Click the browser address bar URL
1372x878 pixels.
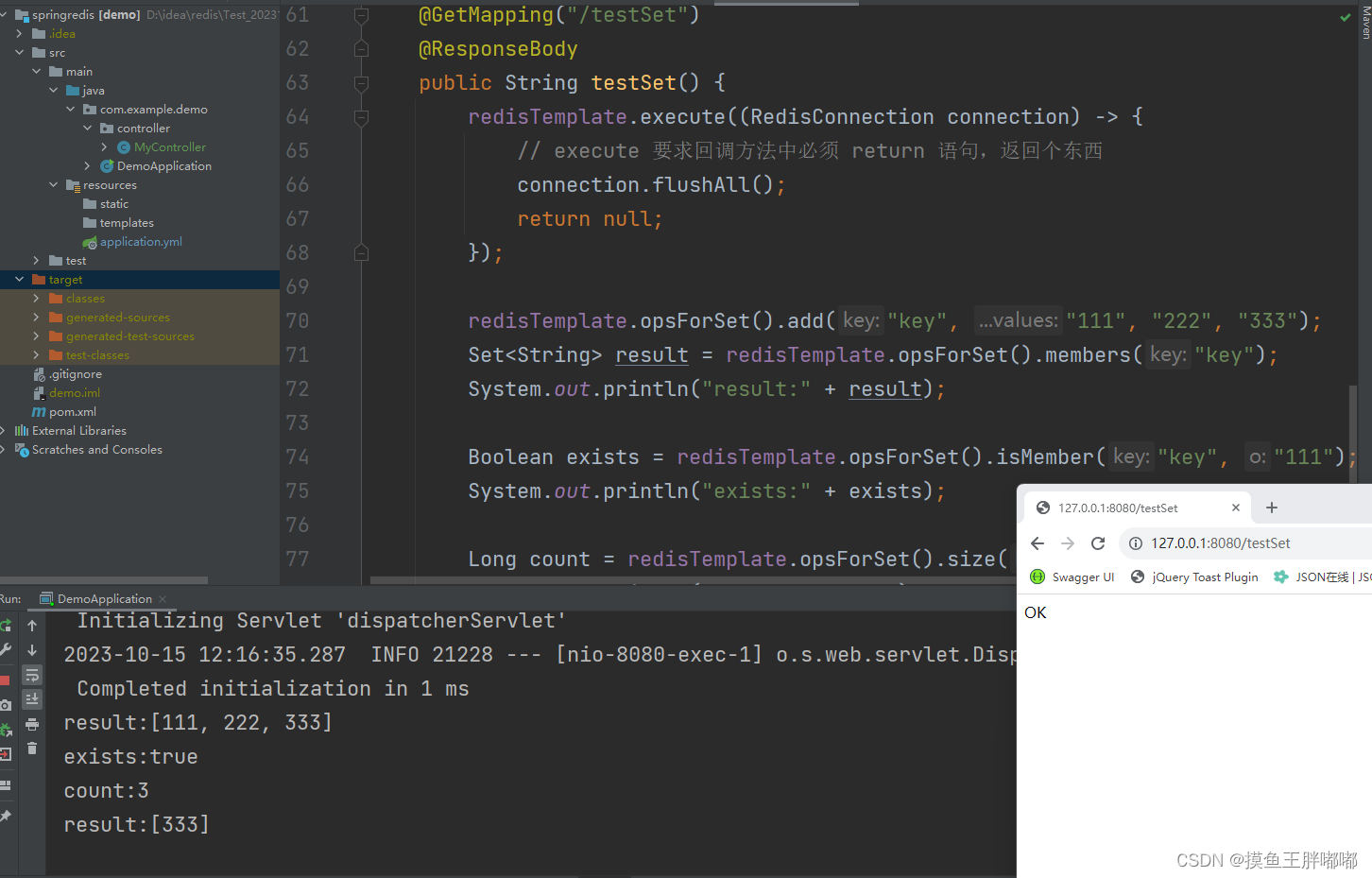1221,543
